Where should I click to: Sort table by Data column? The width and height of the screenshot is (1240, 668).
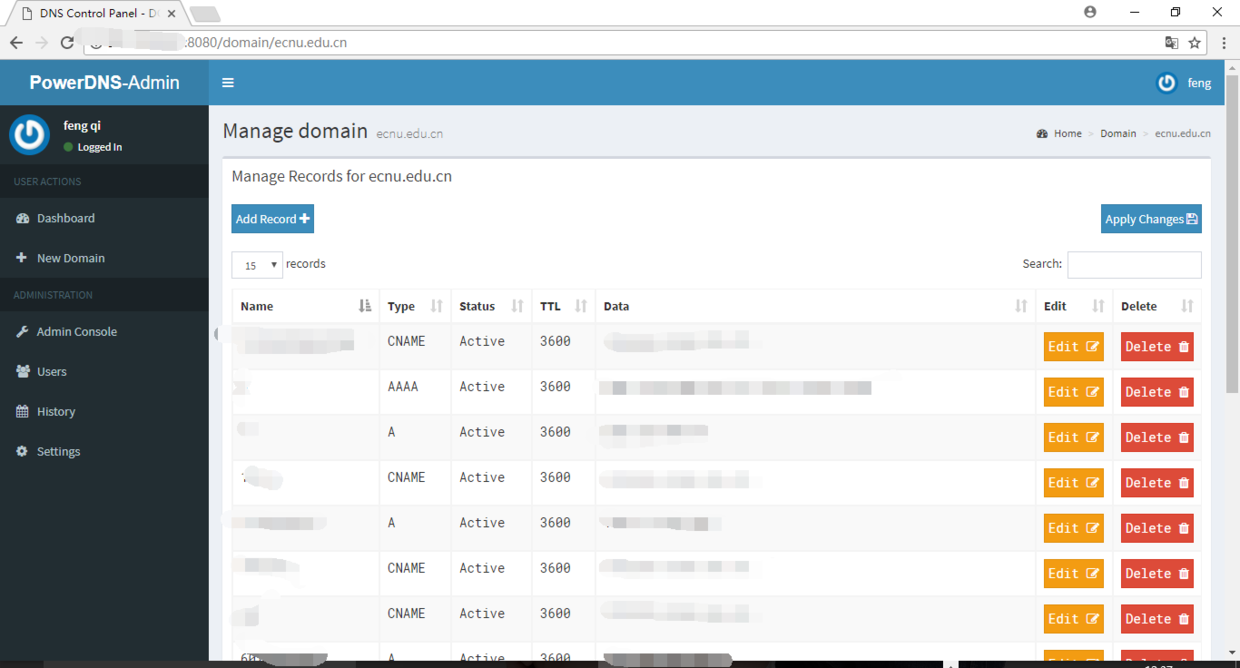point(815,306)
